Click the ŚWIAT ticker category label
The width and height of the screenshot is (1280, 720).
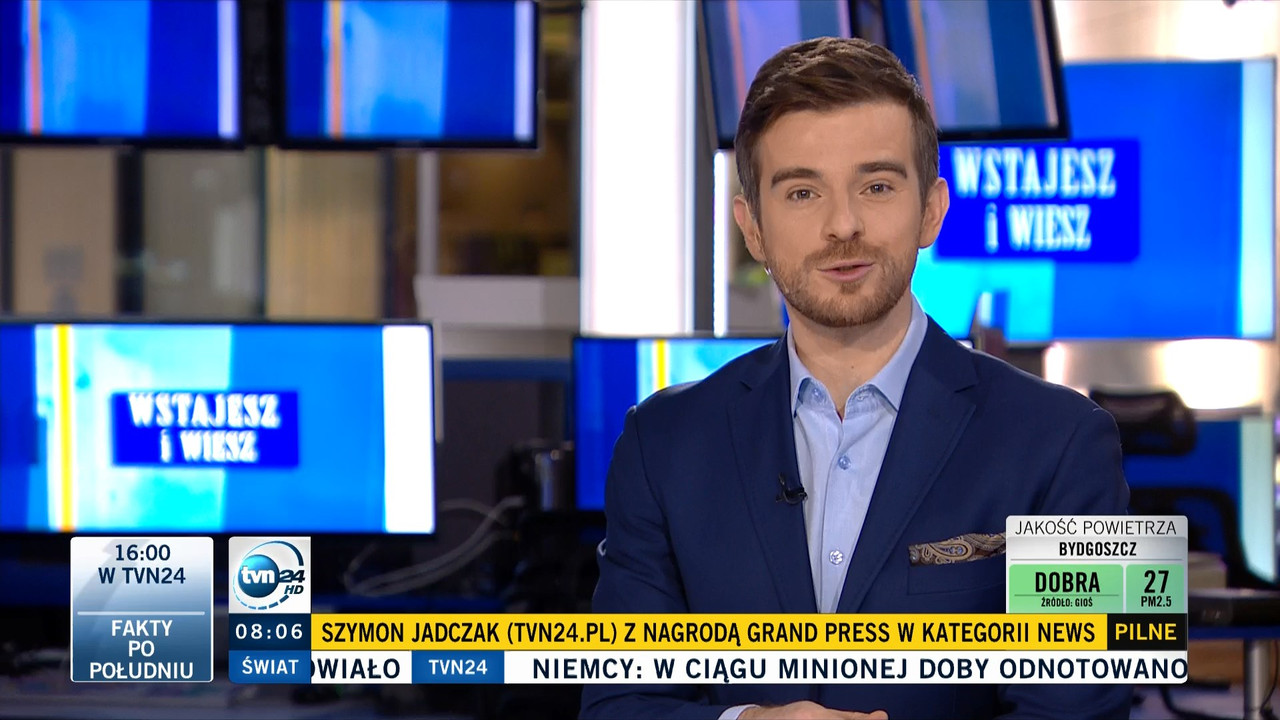click(269, 667)
